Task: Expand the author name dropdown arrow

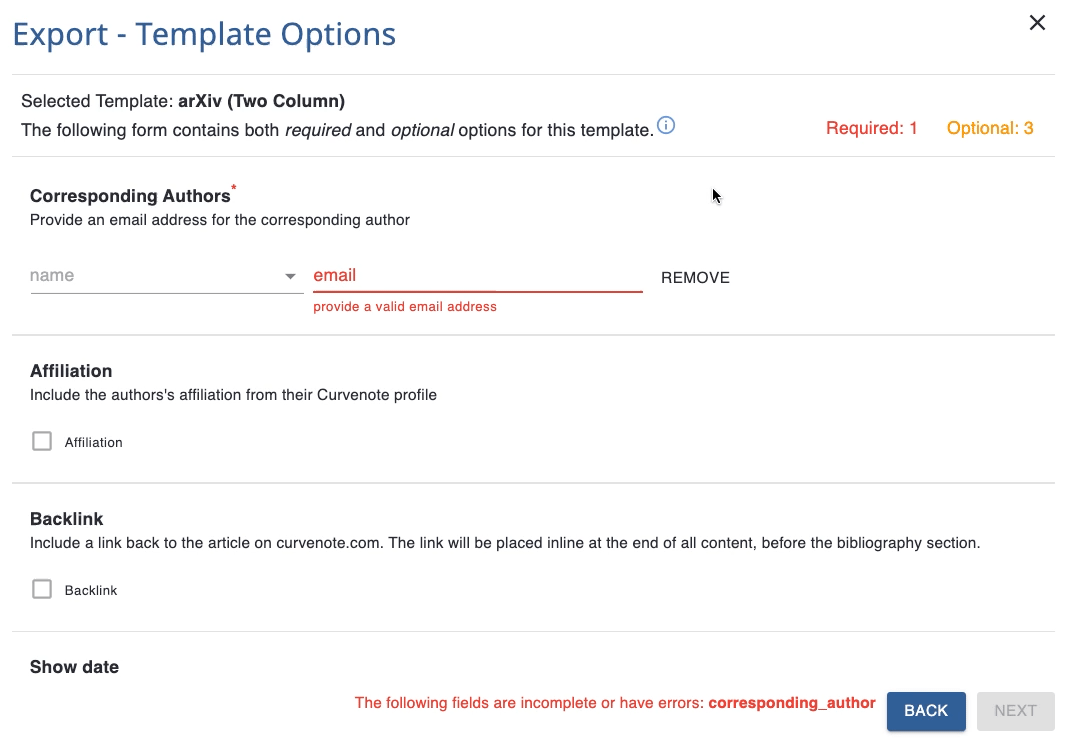Action: 290,276
